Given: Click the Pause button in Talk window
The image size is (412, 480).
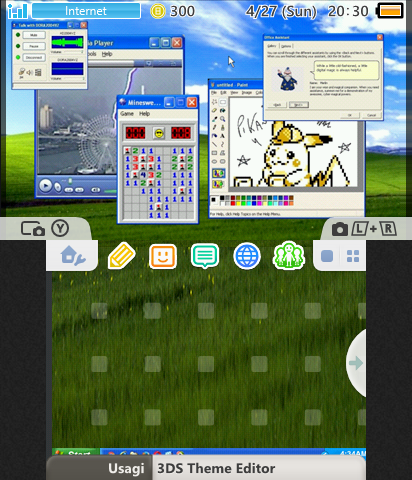Looking at the screenshot, I should point(34,46).
